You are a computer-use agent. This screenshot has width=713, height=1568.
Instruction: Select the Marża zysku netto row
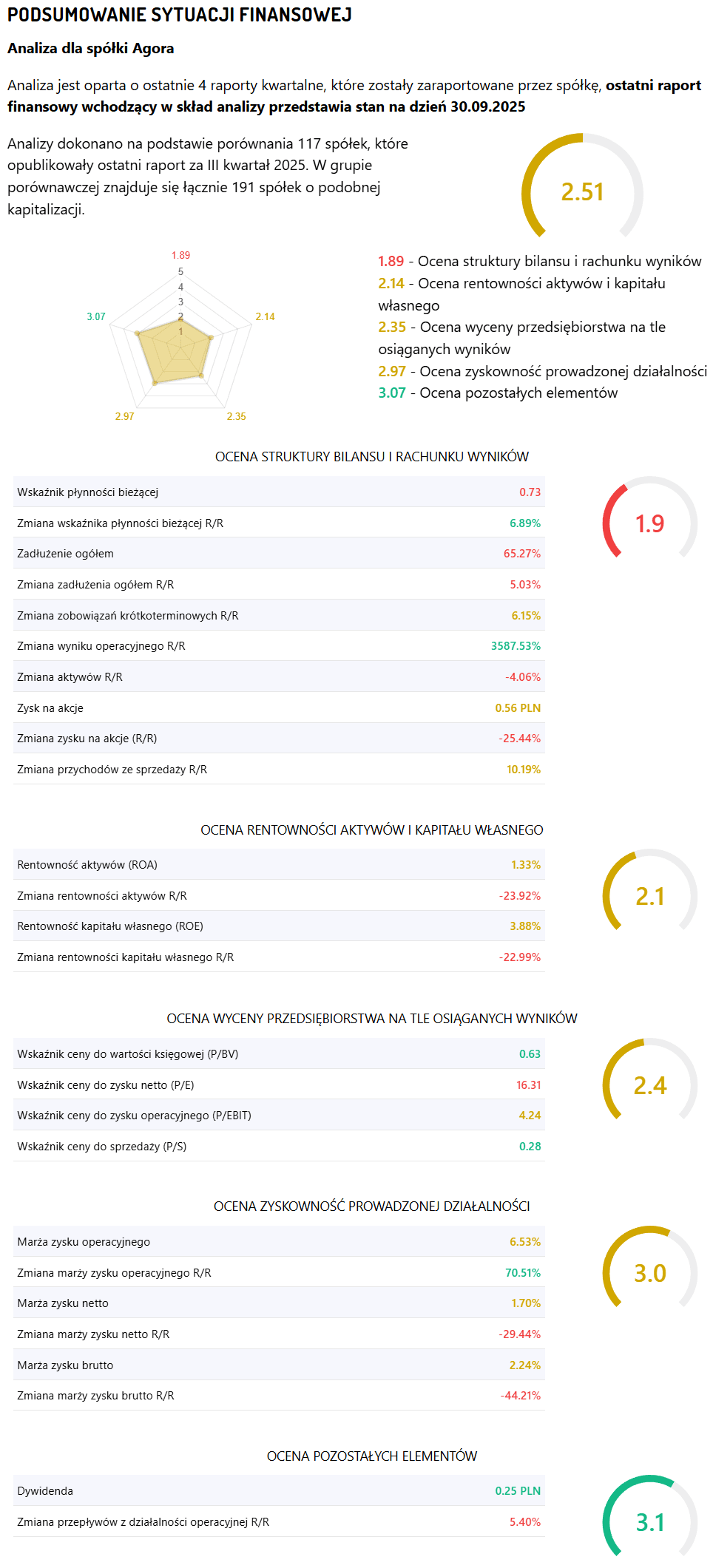coord(278,1303)
